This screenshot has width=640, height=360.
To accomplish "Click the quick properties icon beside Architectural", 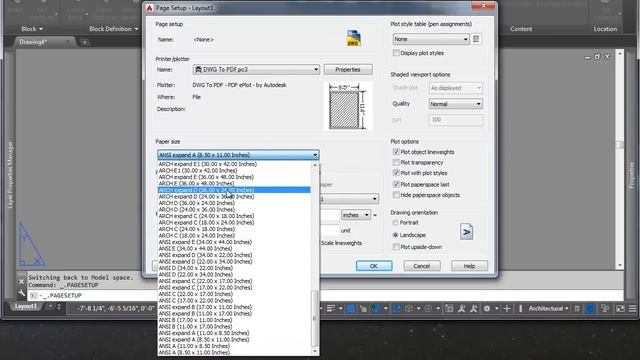I will (577, 309).
